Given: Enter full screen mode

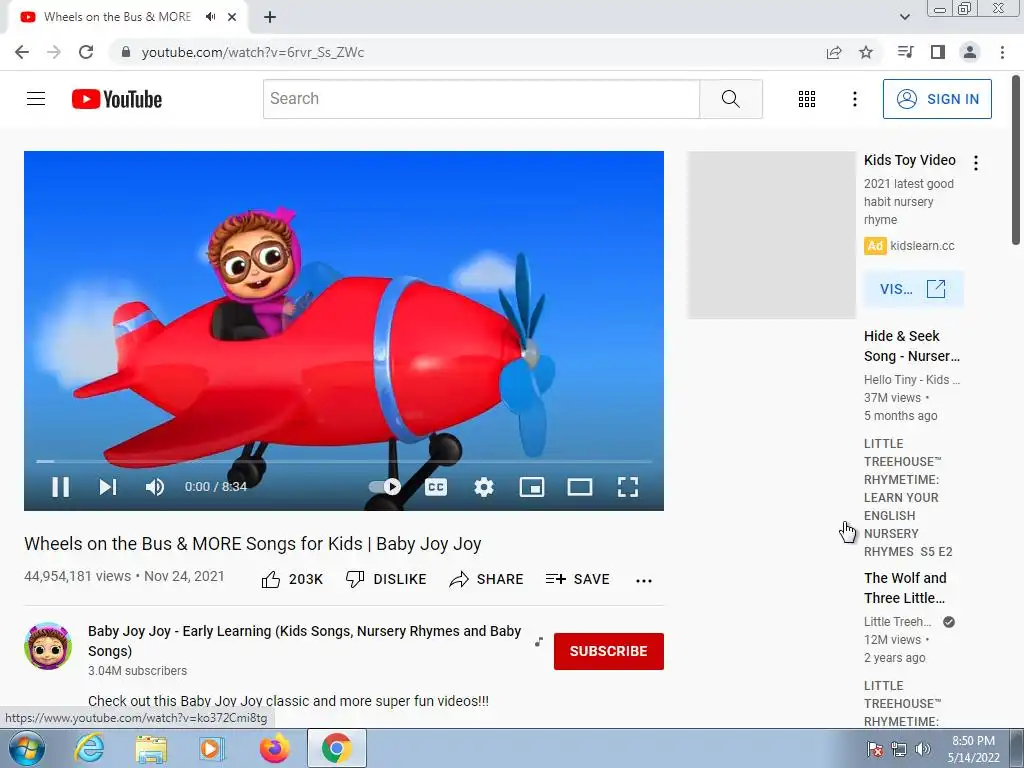Looking at the screenshot, I should [628, 487].
